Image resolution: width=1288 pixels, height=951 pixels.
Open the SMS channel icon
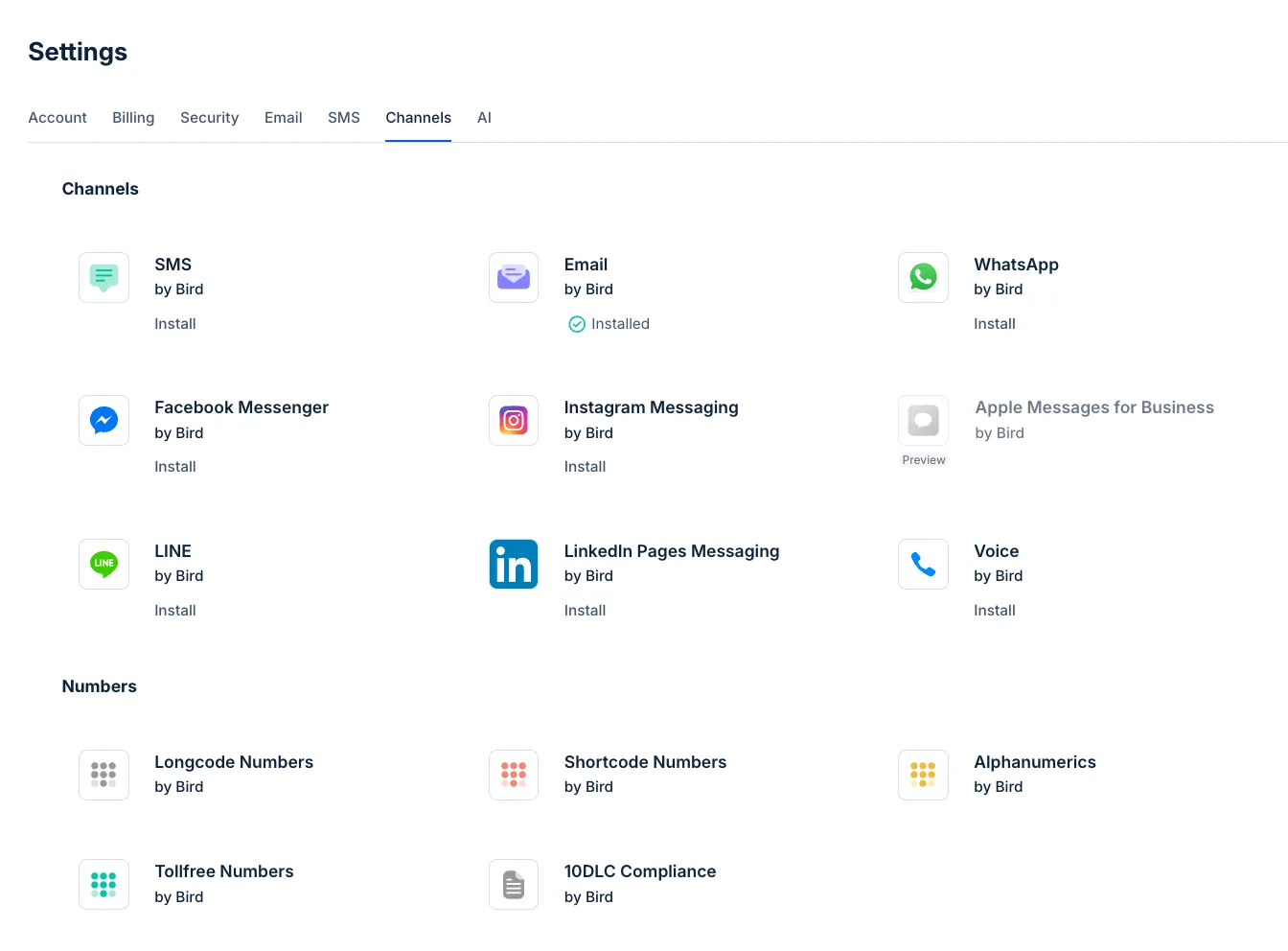coord(103,277)
